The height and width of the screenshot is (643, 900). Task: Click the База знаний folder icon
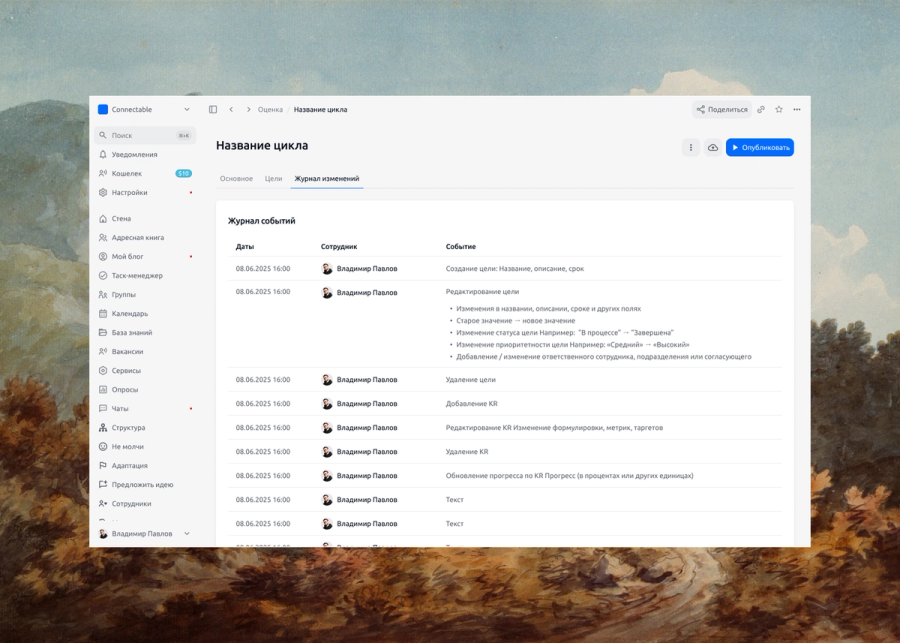point(103,332)
